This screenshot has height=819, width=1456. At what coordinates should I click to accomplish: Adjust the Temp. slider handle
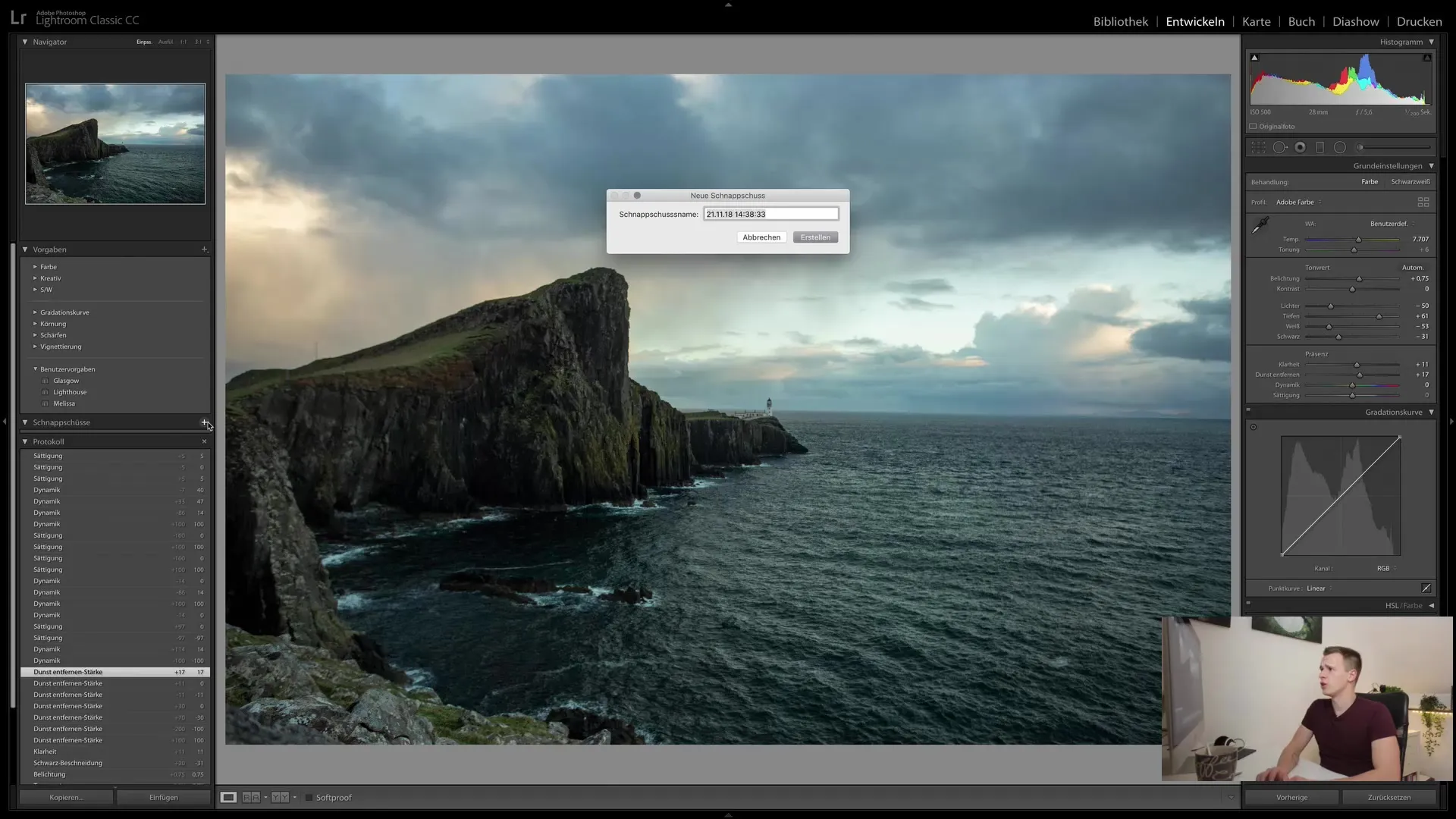1358,240
